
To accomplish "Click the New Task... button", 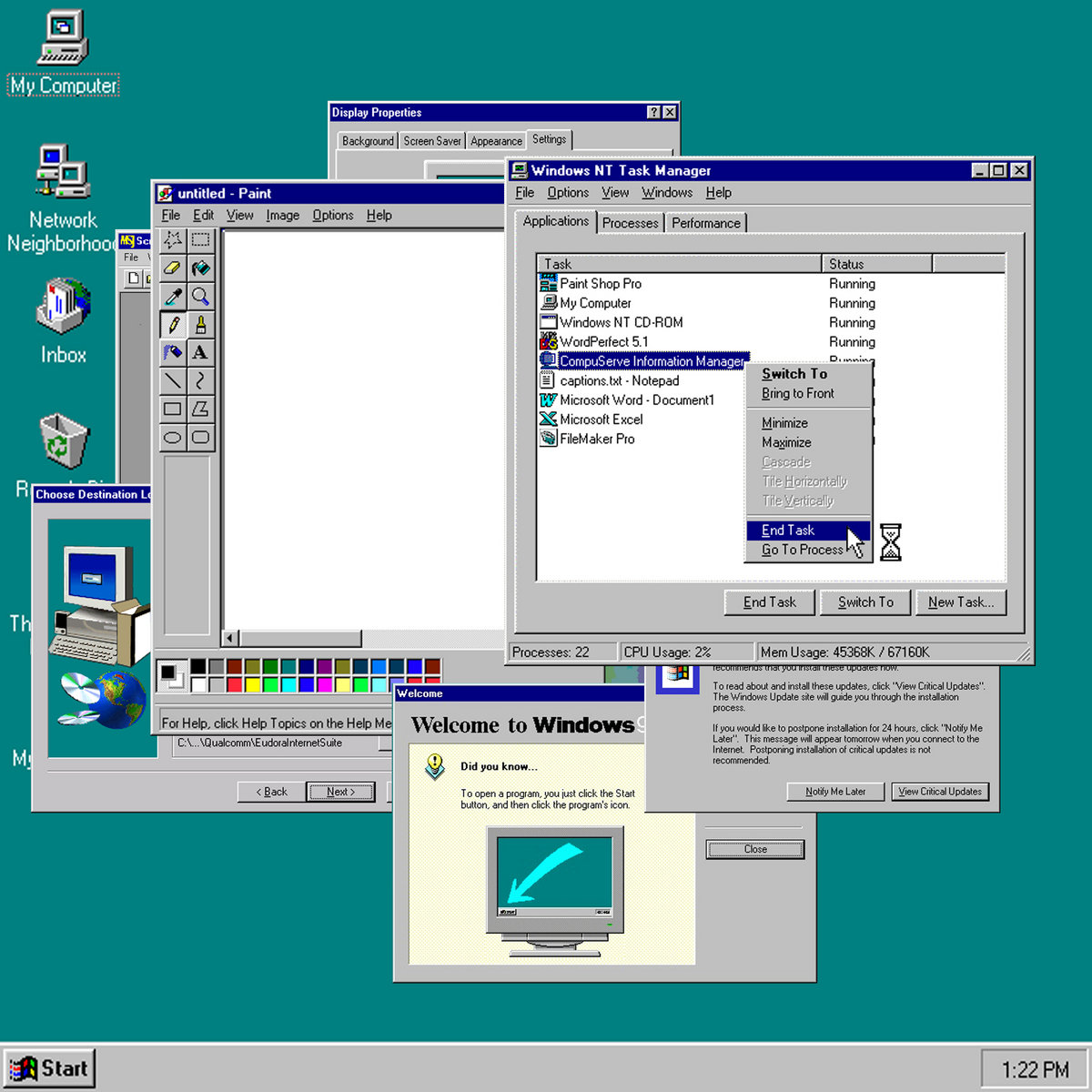I will click(x=960, y=602).
